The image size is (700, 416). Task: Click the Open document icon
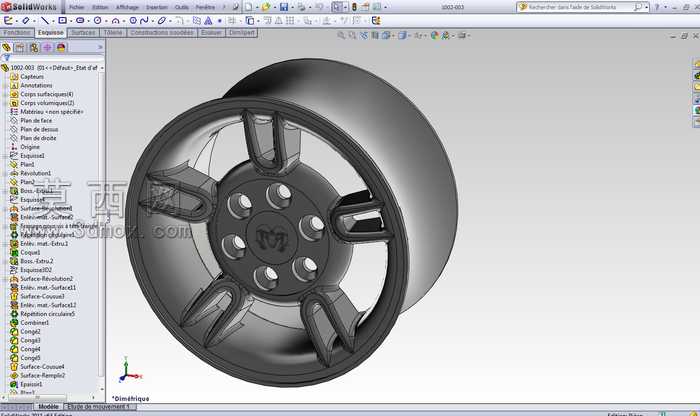pos(266,7)
